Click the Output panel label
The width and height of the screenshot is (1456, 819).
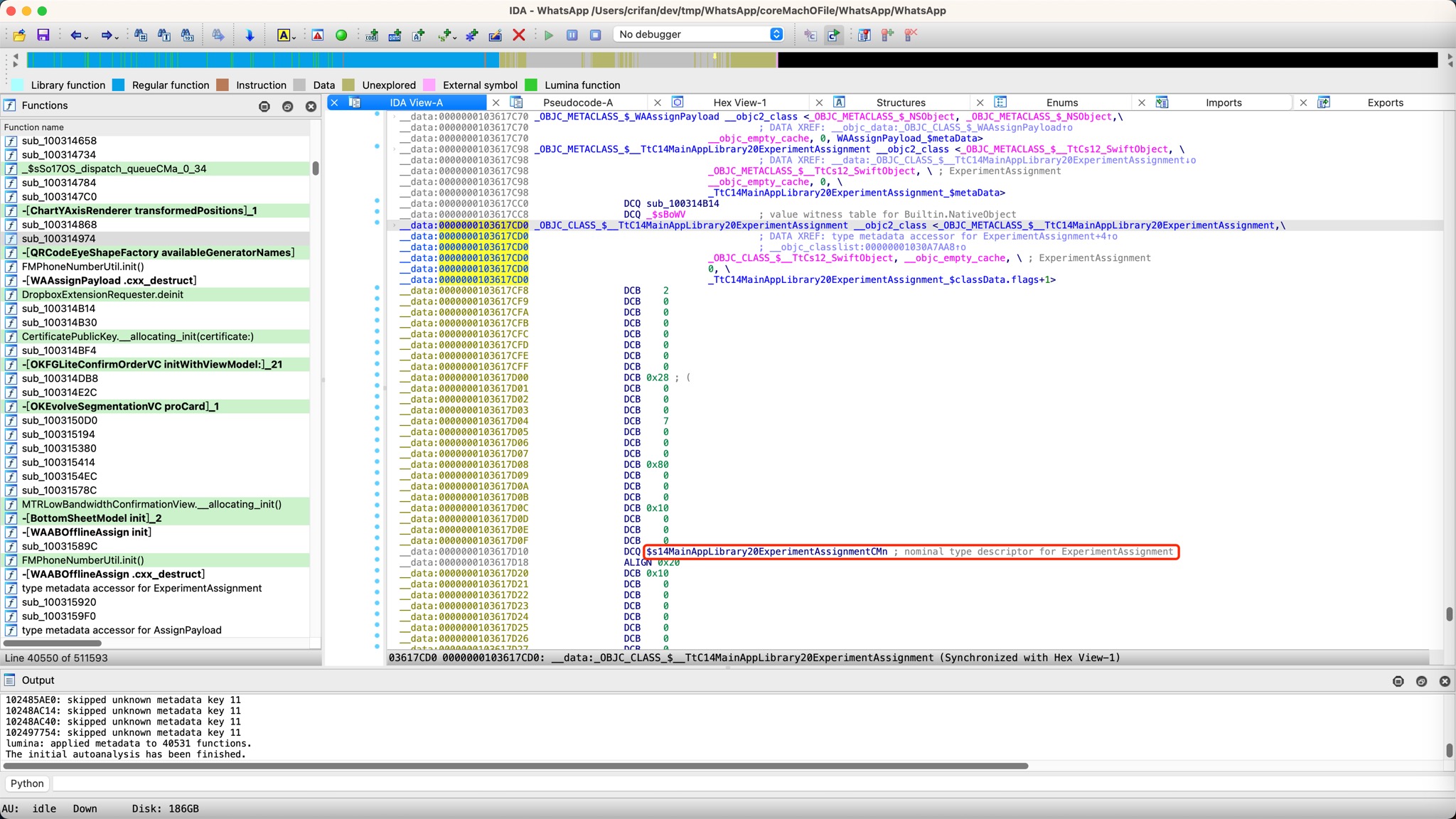[37, 679]
